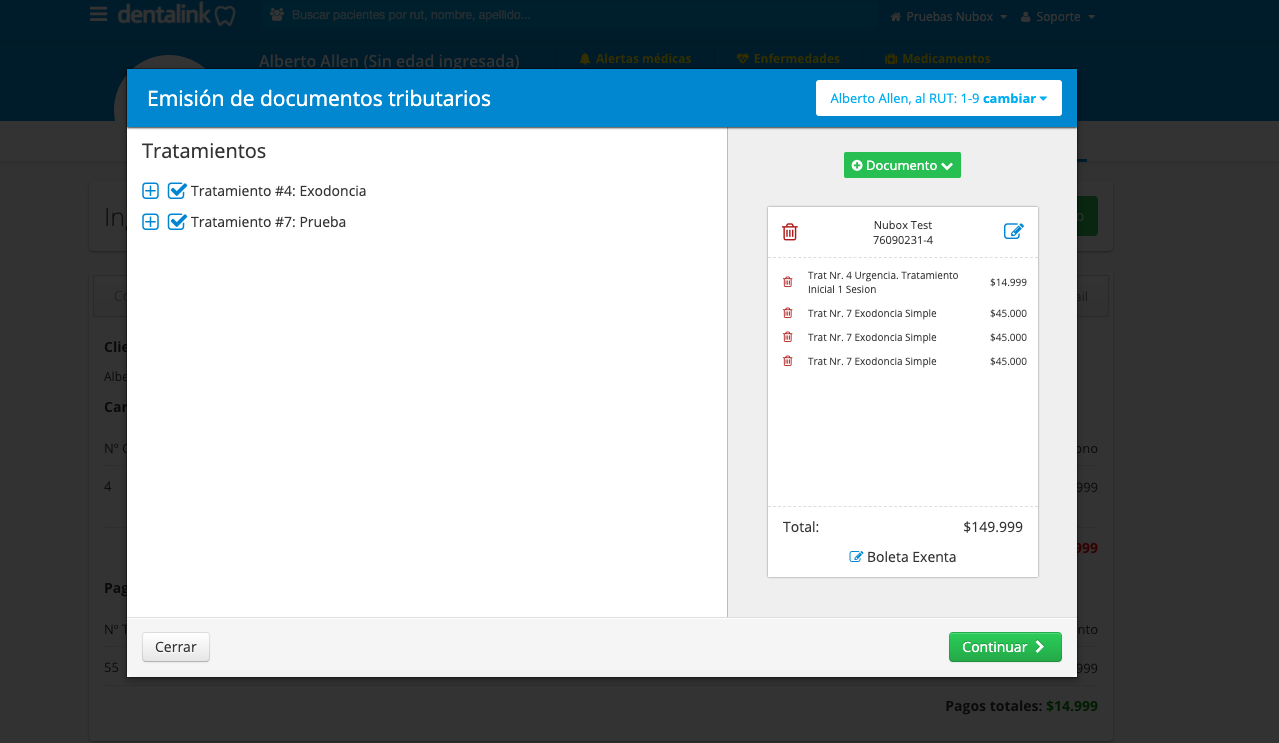Delete the entire Nubox Test document

[789, 232]
